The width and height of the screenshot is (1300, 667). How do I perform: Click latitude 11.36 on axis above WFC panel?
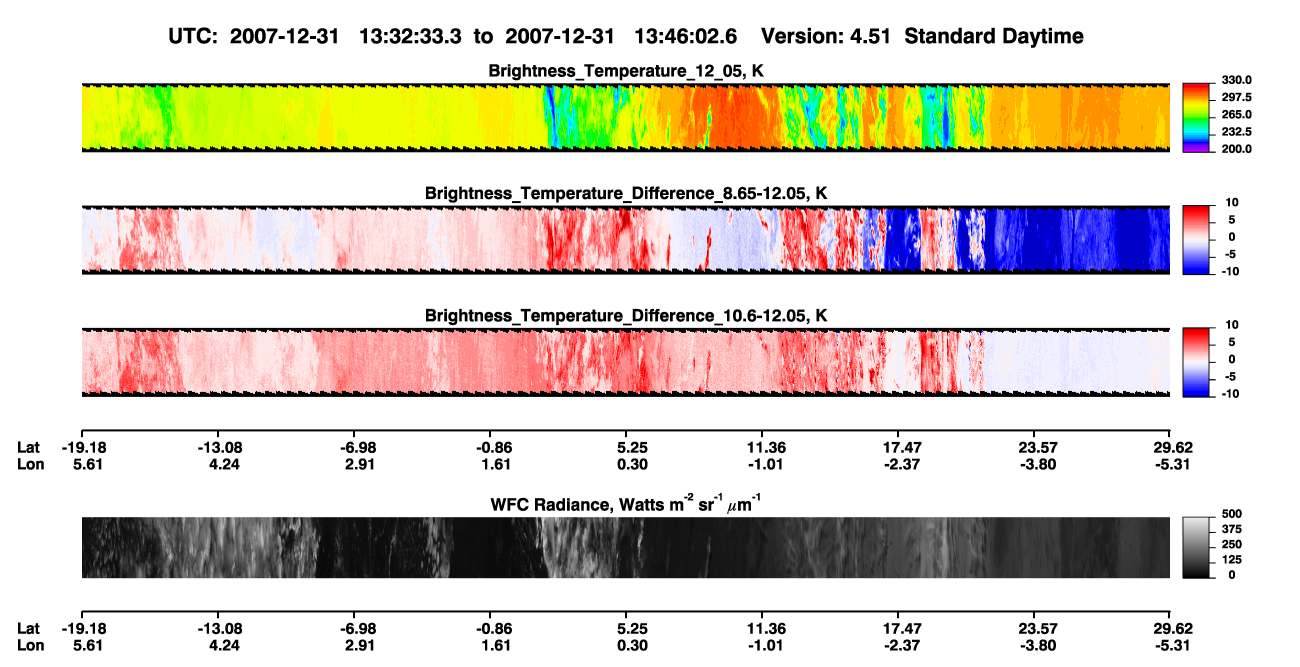click(x=764, y=447)
